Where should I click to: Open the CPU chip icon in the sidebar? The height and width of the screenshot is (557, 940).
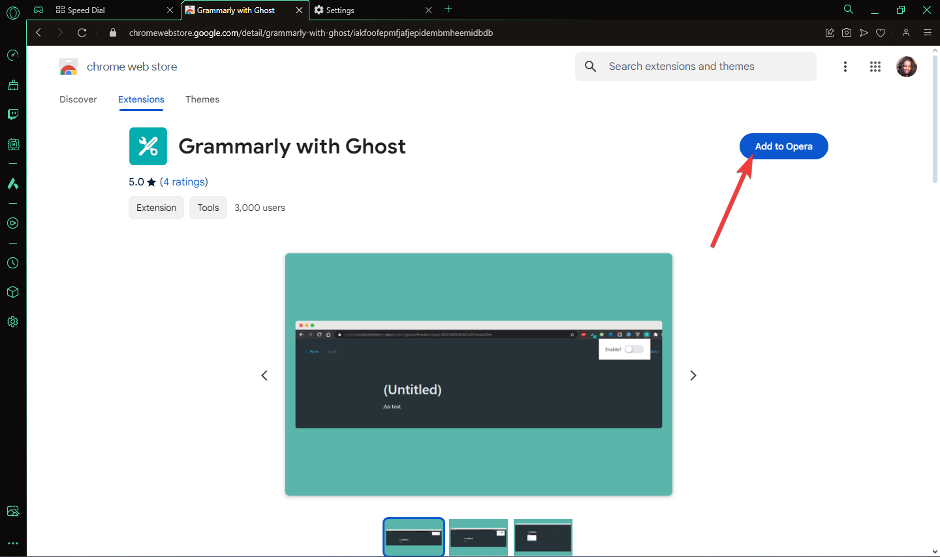point(13,144)
